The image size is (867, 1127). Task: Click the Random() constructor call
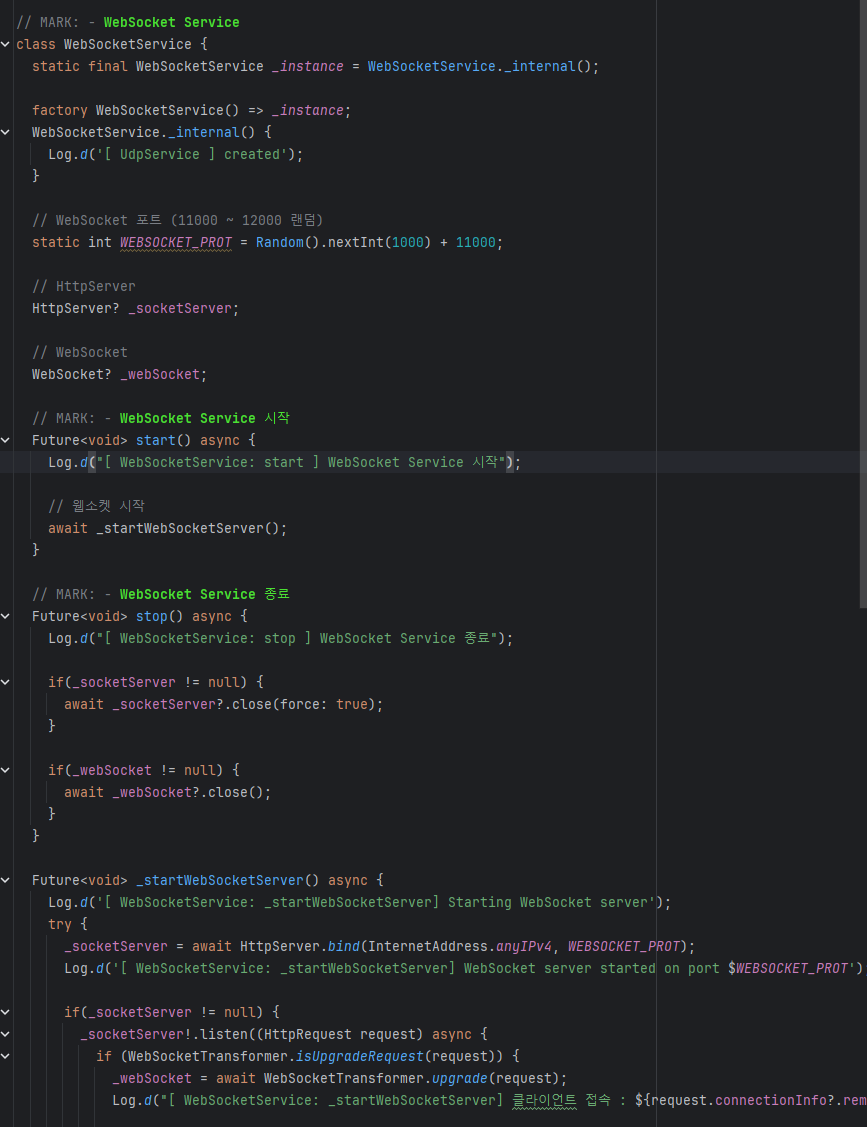pyautogui.click(x=287, y=242)
